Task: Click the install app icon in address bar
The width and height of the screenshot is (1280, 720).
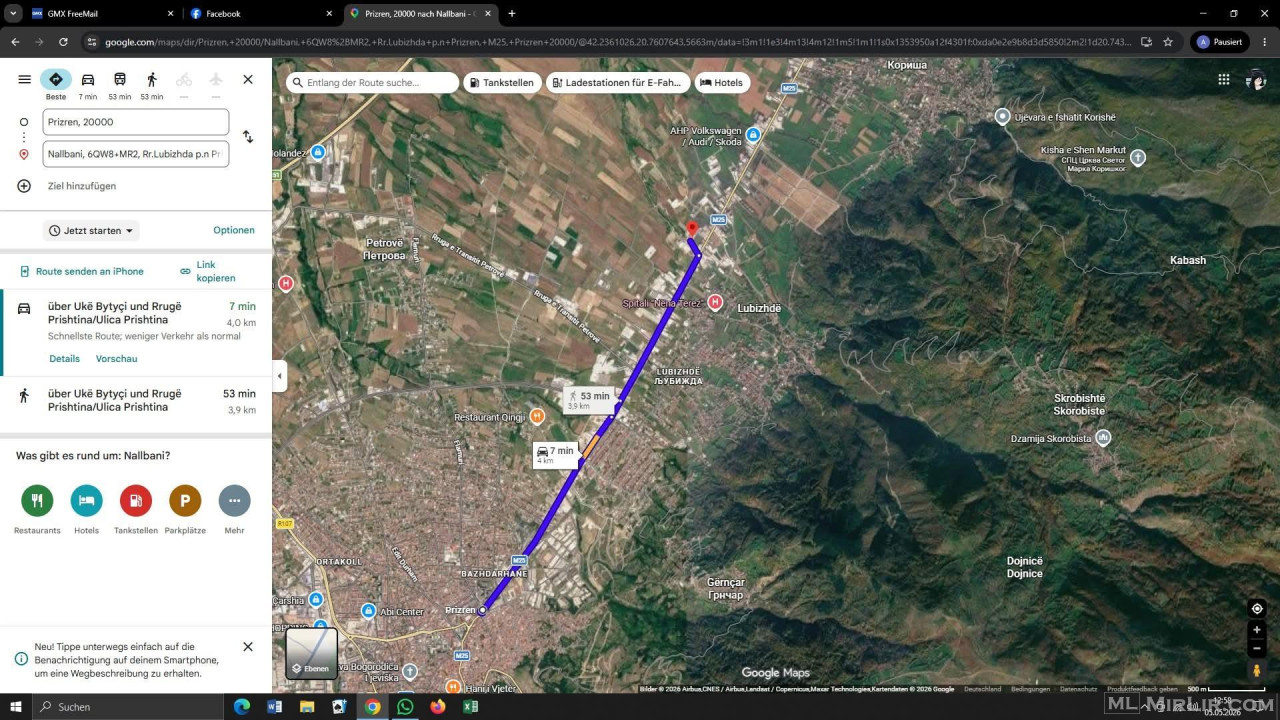Action: (1146, 42)
